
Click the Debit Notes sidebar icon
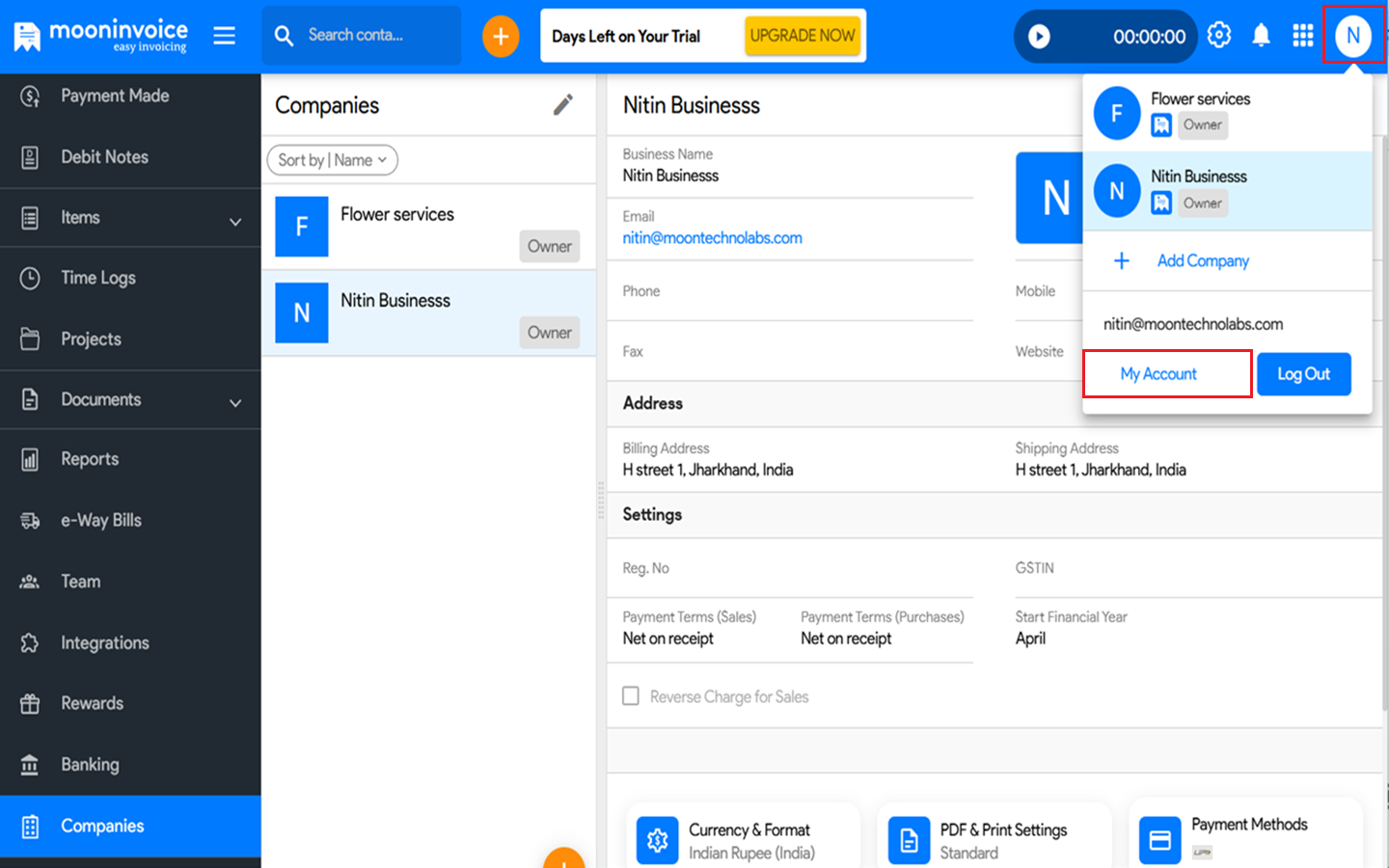pos(30,157)
